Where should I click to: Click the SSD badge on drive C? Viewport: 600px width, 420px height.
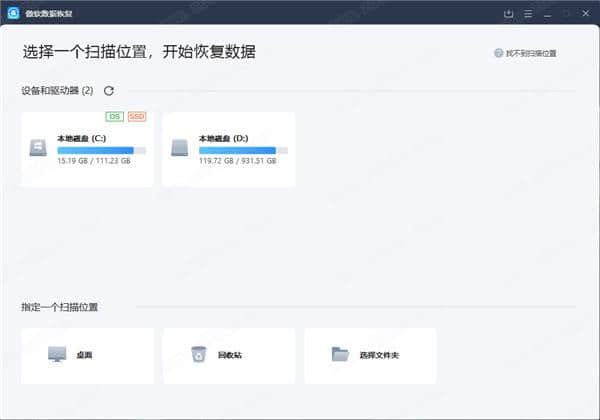(137, 116)
